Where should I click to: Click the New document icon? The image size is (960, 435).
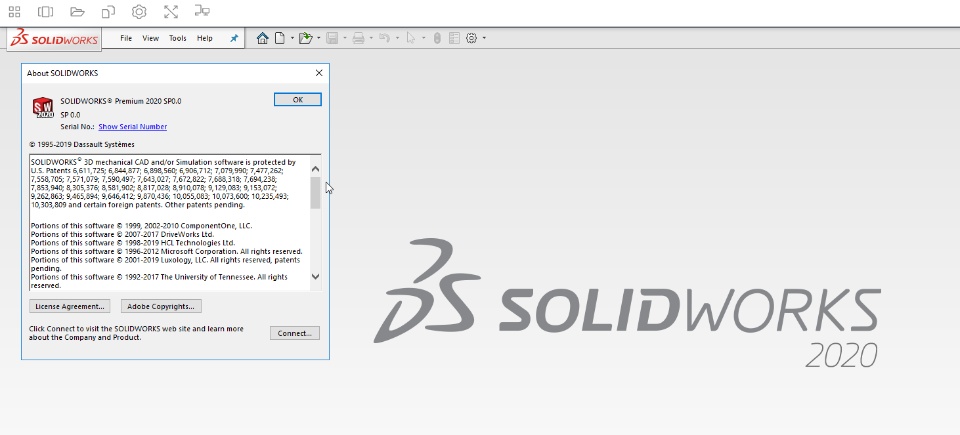coord(279,38)
